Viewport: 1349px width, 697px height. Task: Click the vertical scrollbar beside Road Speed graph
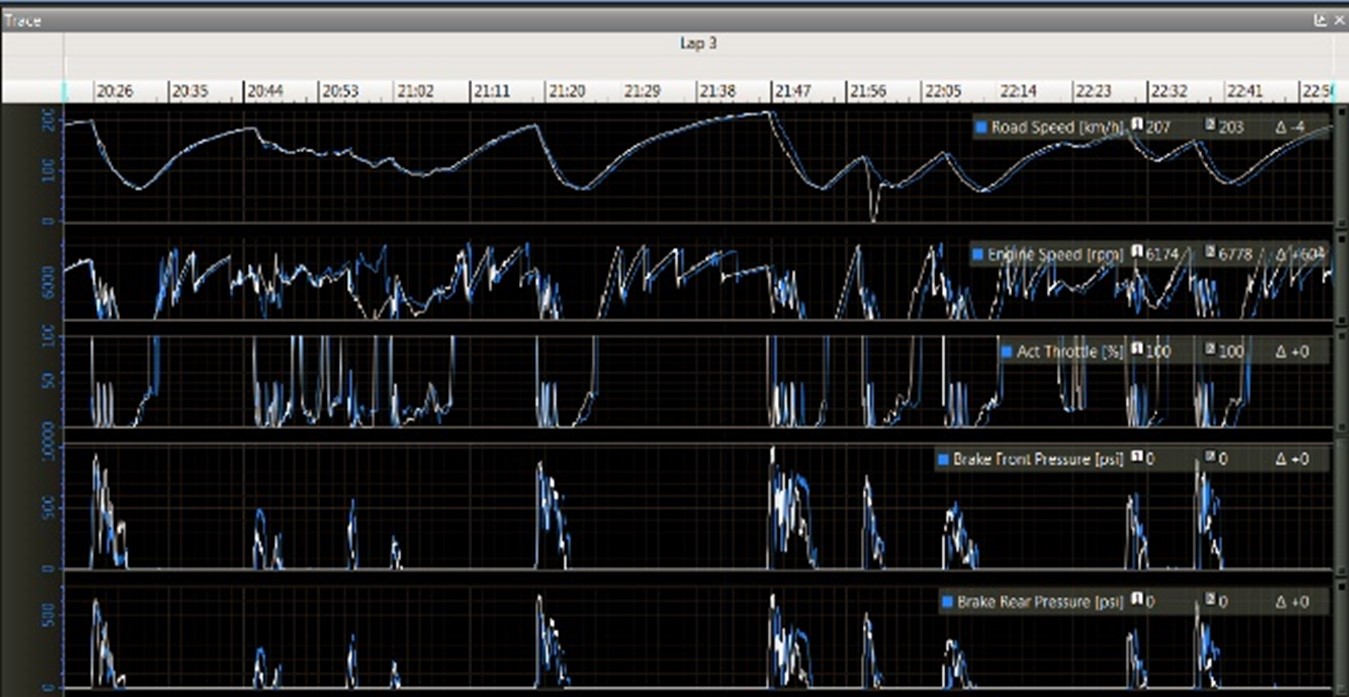[x=1340, y=170]
